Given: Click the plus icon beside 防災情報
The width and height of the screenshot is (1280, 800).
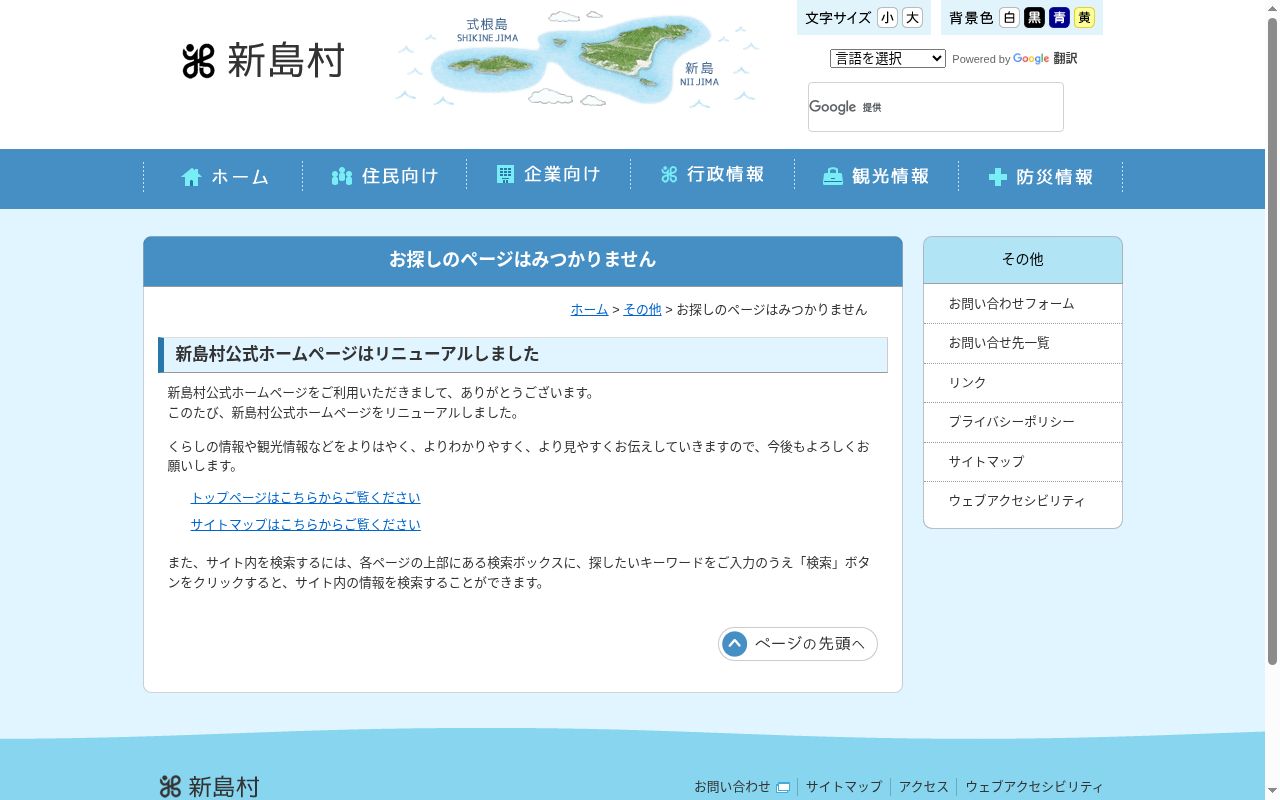Looking at the screenshot, I should 997,177.
